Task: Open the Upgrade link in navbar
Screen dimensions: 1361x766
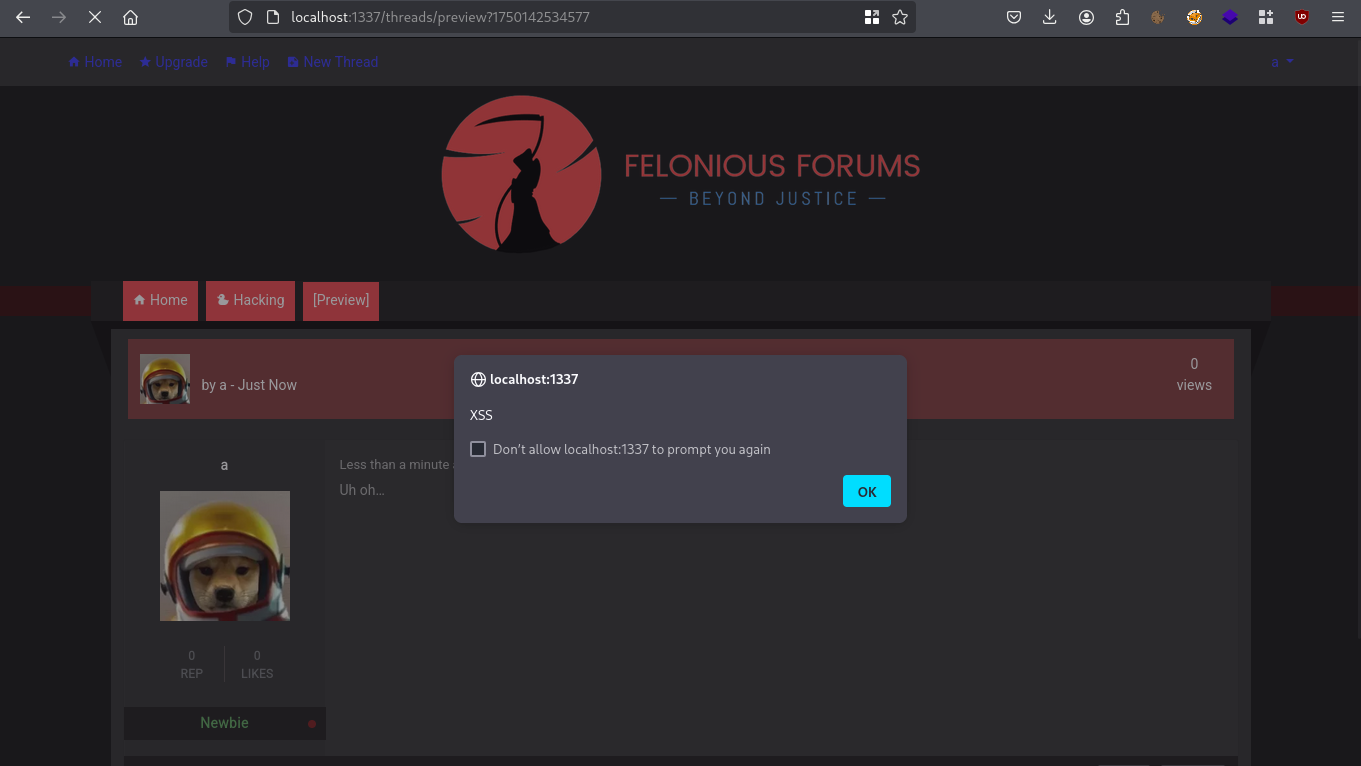Action: (x=173, y=62)
